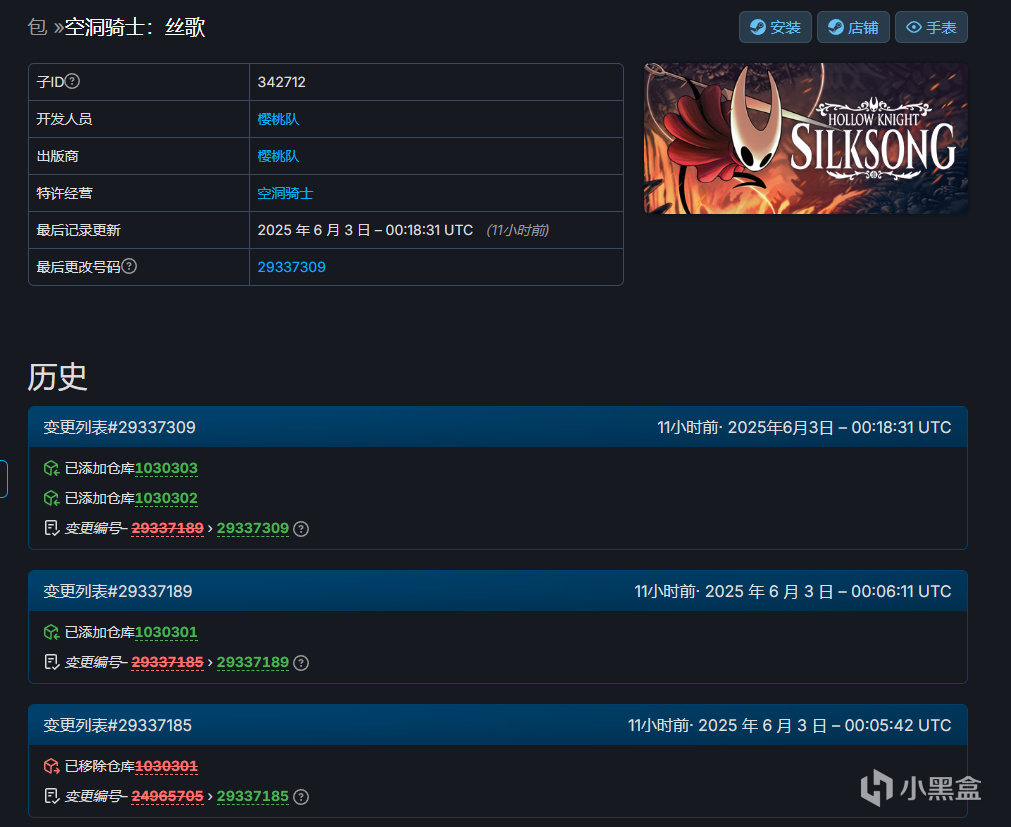Open added depot 1030301 link

coord(166,632)
